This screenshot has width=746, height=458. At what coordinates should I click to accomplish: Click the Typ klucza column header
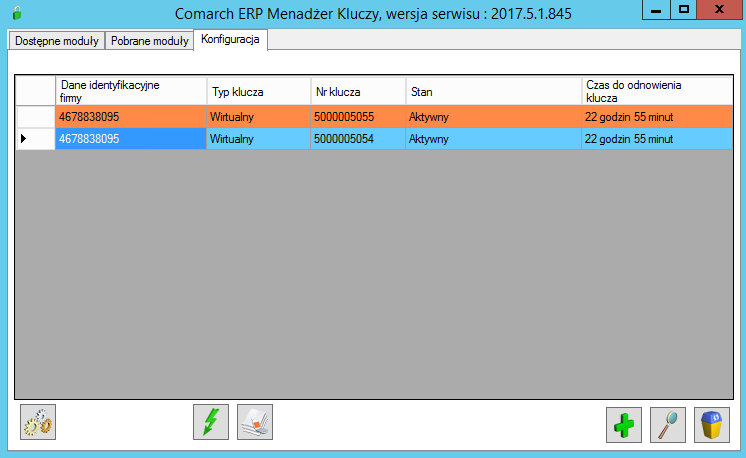[258, 91]
